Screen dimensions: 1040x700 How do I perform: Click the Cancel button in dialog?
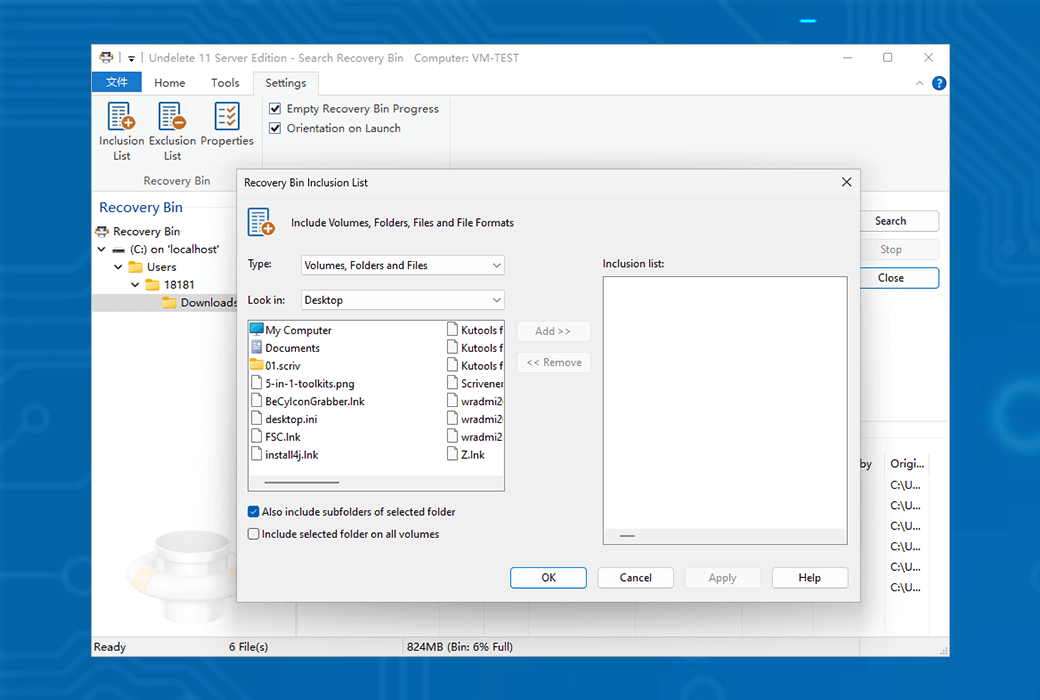pos(635,578)
